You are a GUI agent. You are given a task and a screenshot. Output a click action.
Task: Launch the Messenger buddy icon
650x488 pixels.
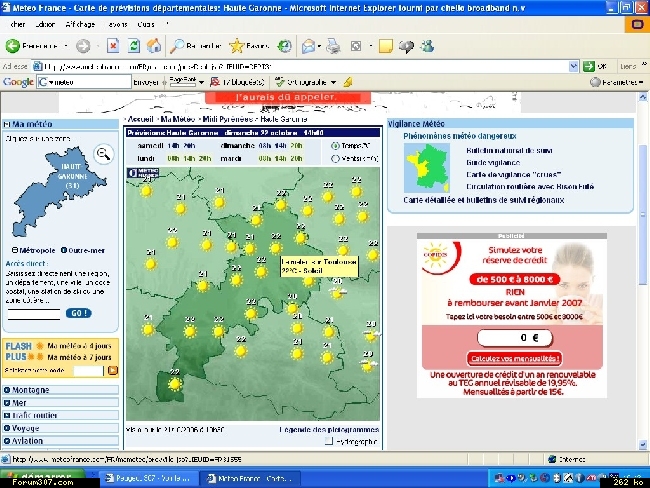(427, 46)
